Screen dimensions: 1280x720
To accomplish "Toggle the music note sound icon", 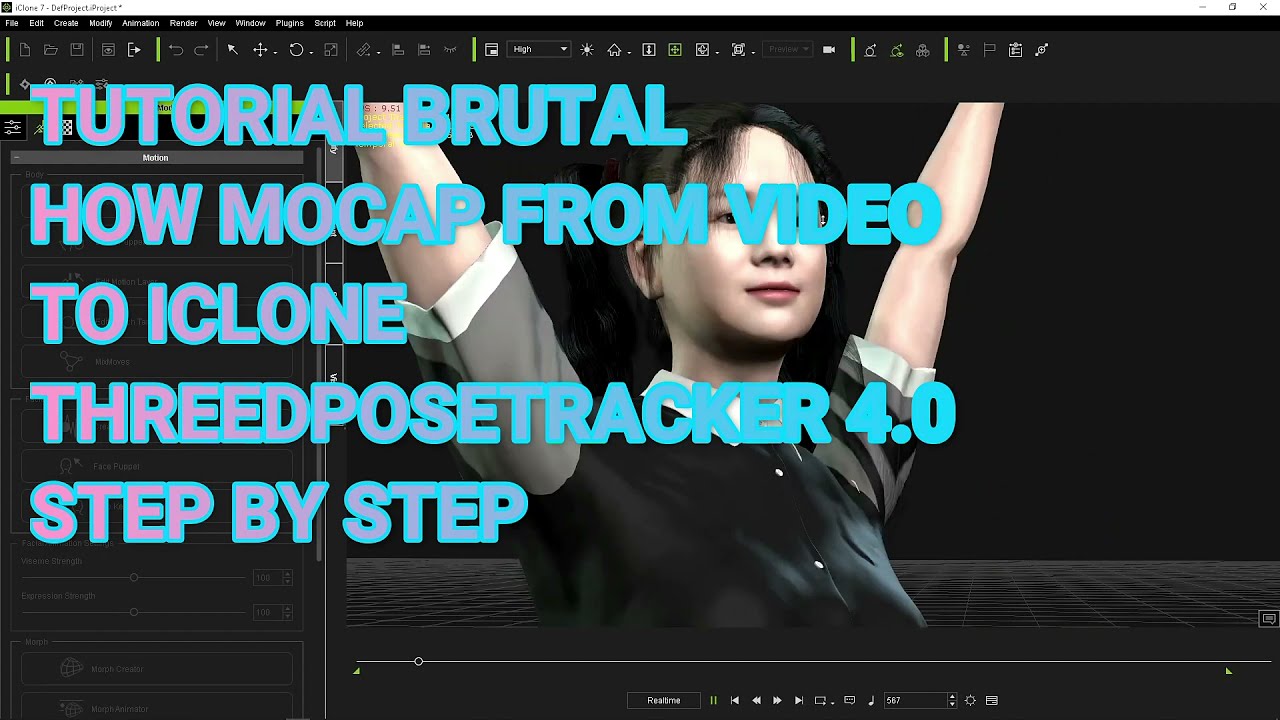I will click(870, 701).
